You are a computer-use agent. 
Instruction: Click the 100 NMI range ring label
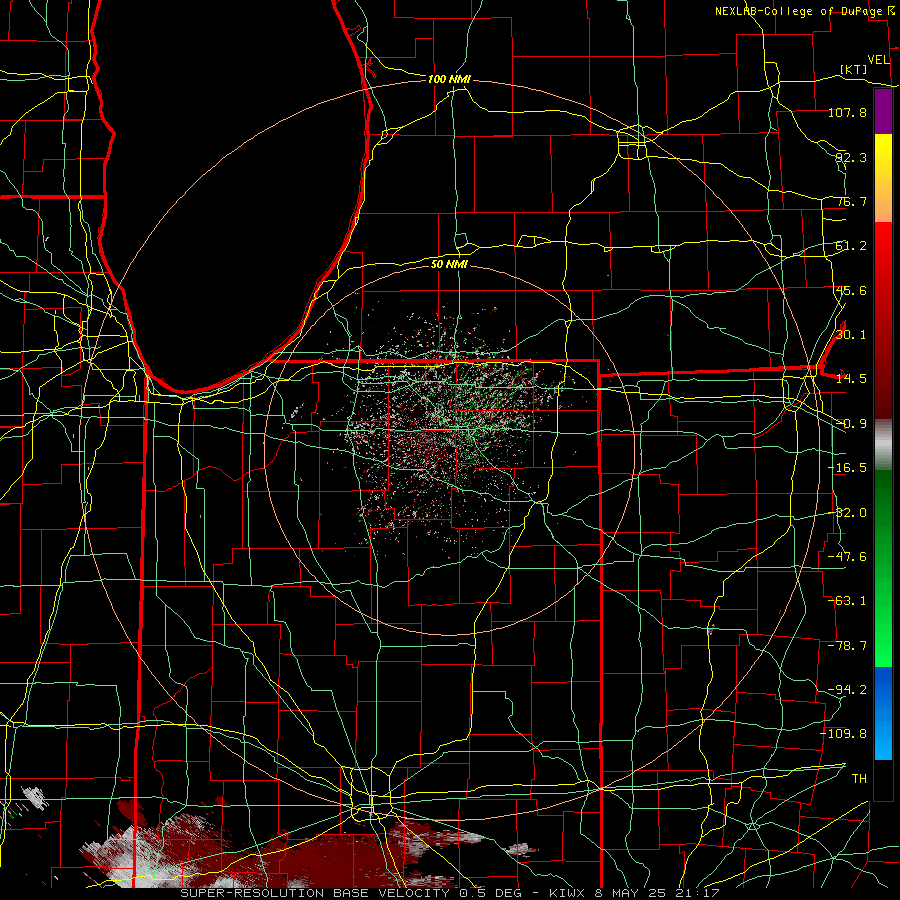click(449, 79)
